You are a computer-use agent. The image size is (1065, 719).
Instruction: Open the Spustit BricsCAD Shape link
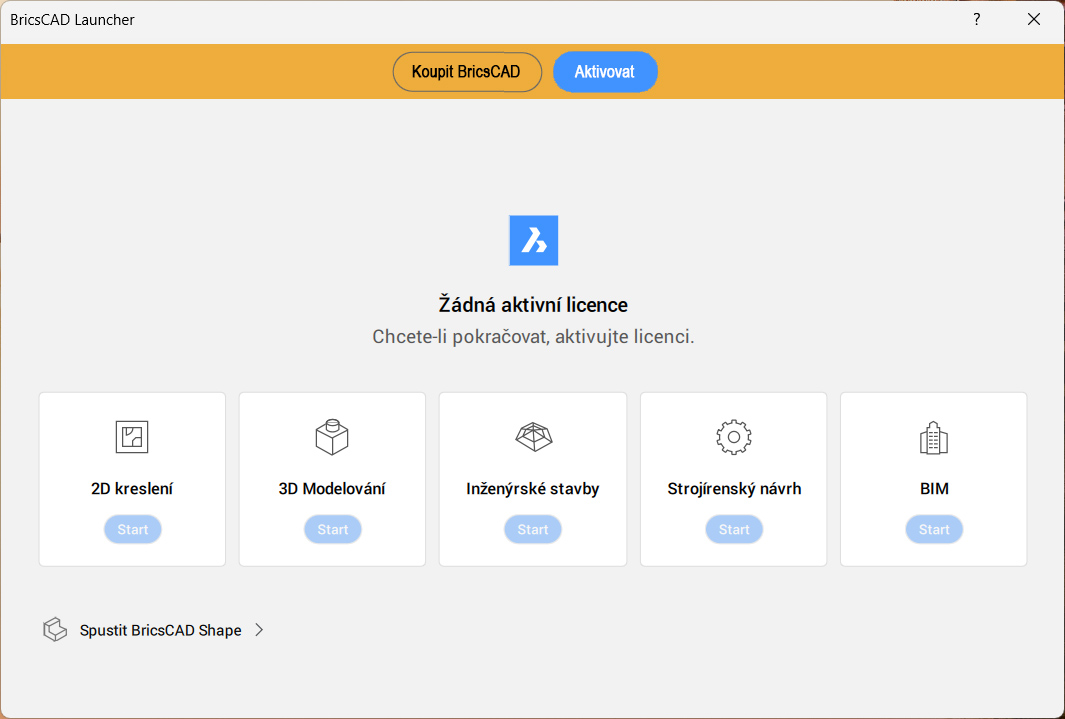(x=161, y=630)
